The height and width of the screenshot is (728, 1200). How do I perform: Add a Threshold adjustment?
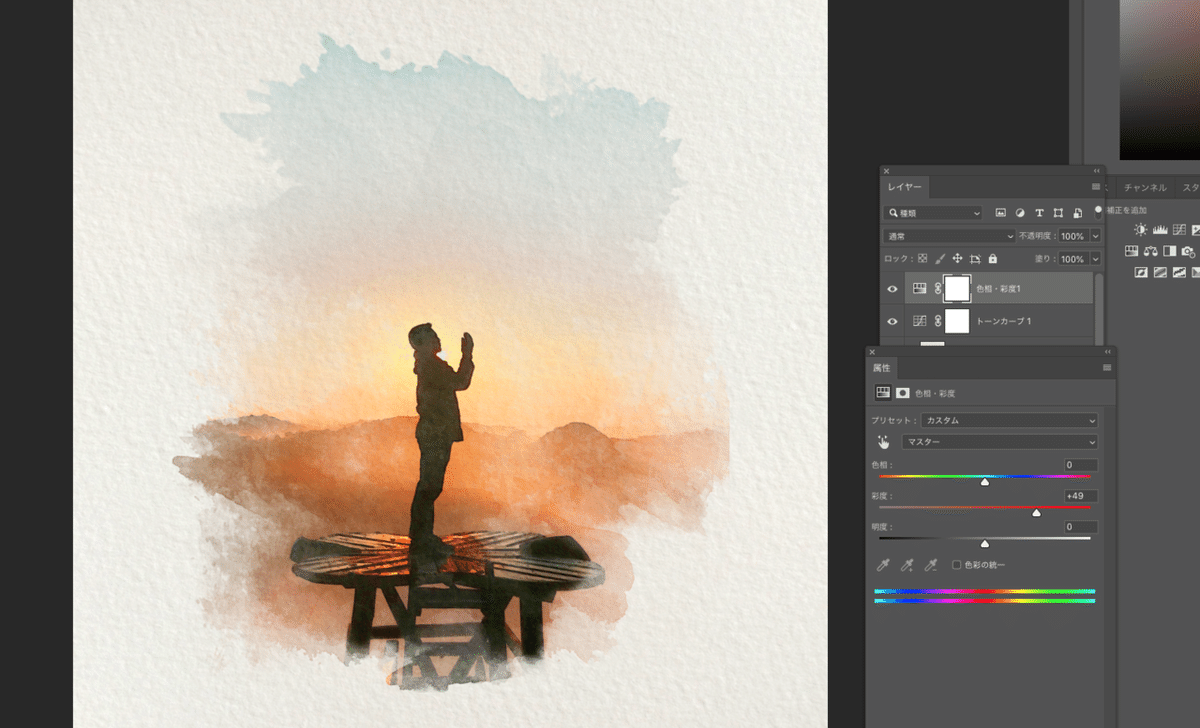(1179, 272)
